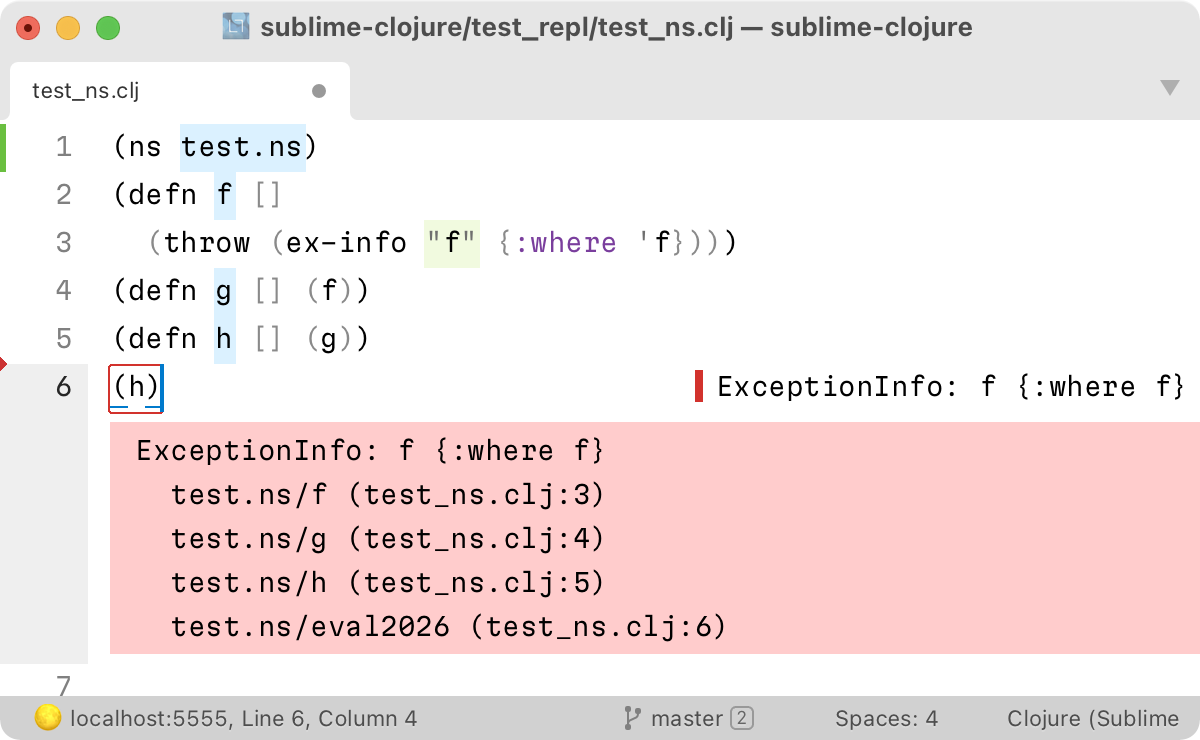This screenshot has height=740, width=1200.
Task: Click the document icon in the title bar
Action: (x=236, y=27)
